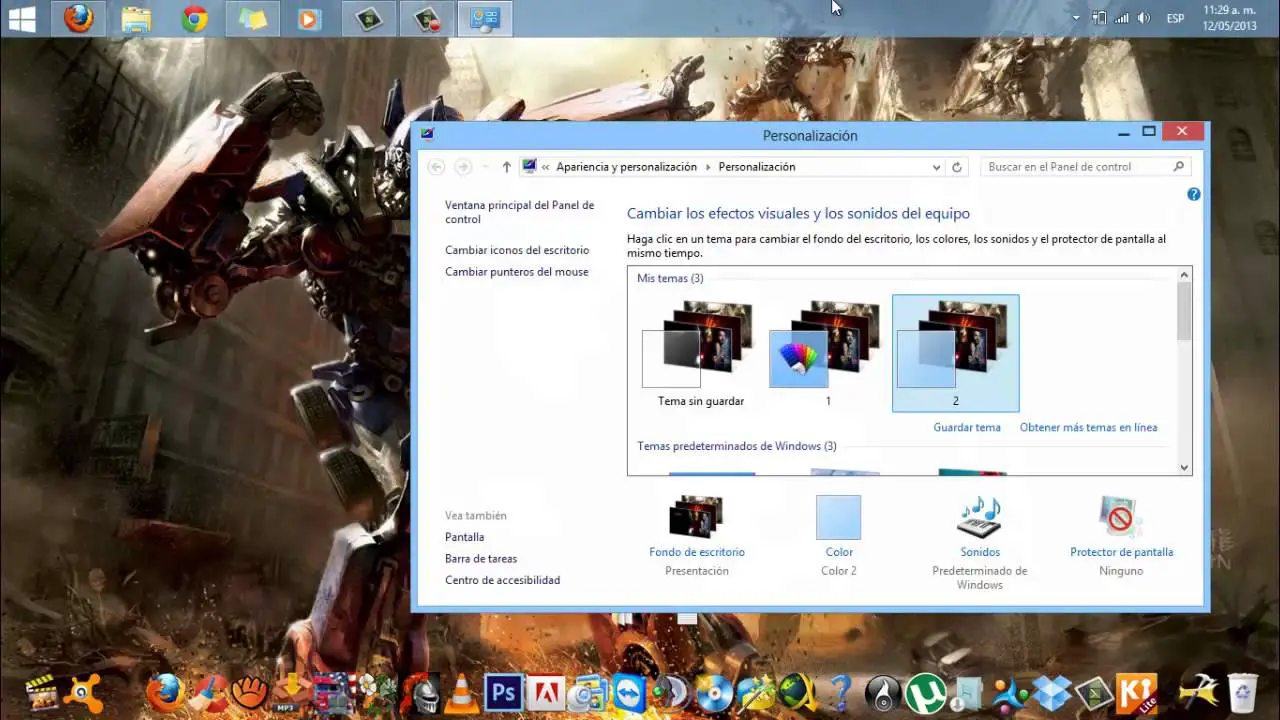1280x720 pixels.
Task: Click the 'Personalización' breadcrumb
Action: [x=757, y=167]
